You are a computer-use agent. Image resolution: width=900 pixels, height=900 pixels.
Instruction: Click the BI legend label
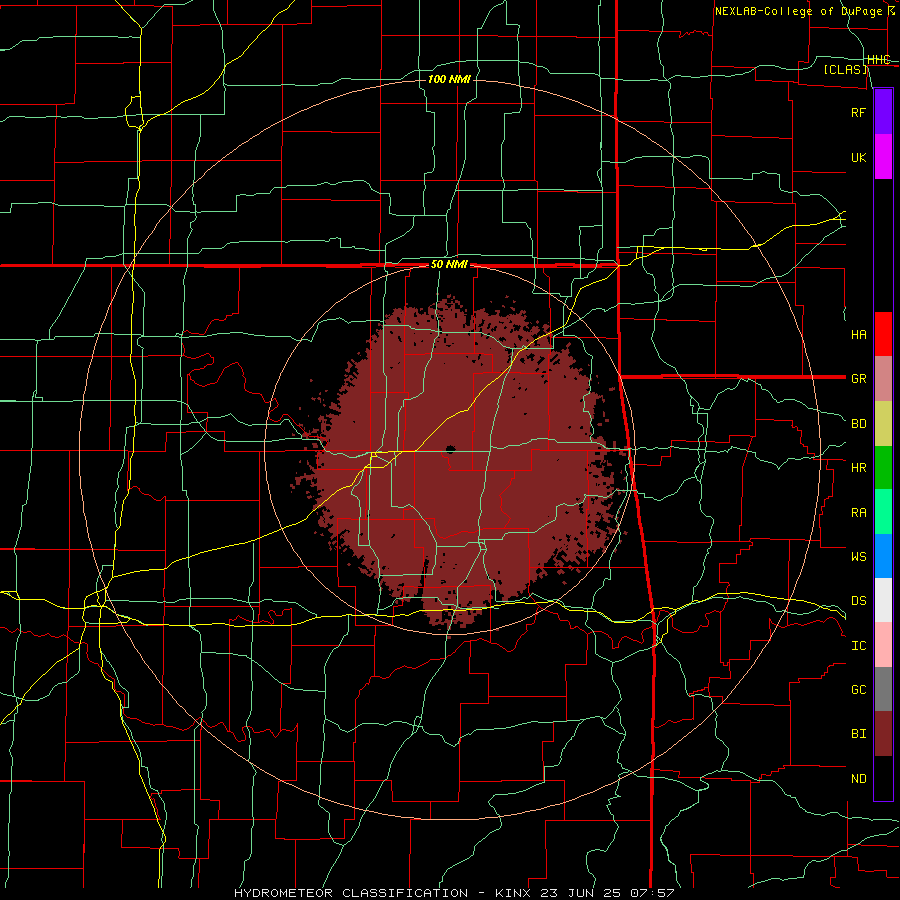click(x=858, y=734)
